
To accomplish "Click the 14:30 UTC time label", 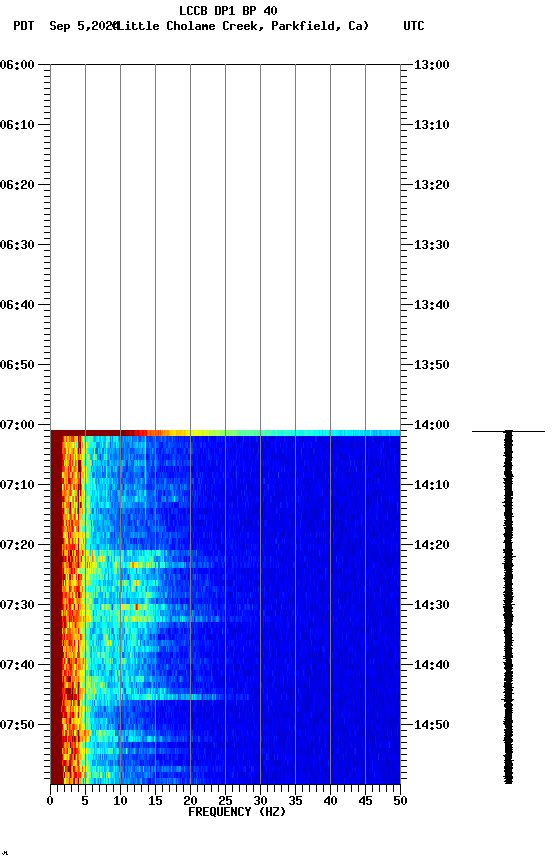I will pyautogui.click(x=432, y=605).
